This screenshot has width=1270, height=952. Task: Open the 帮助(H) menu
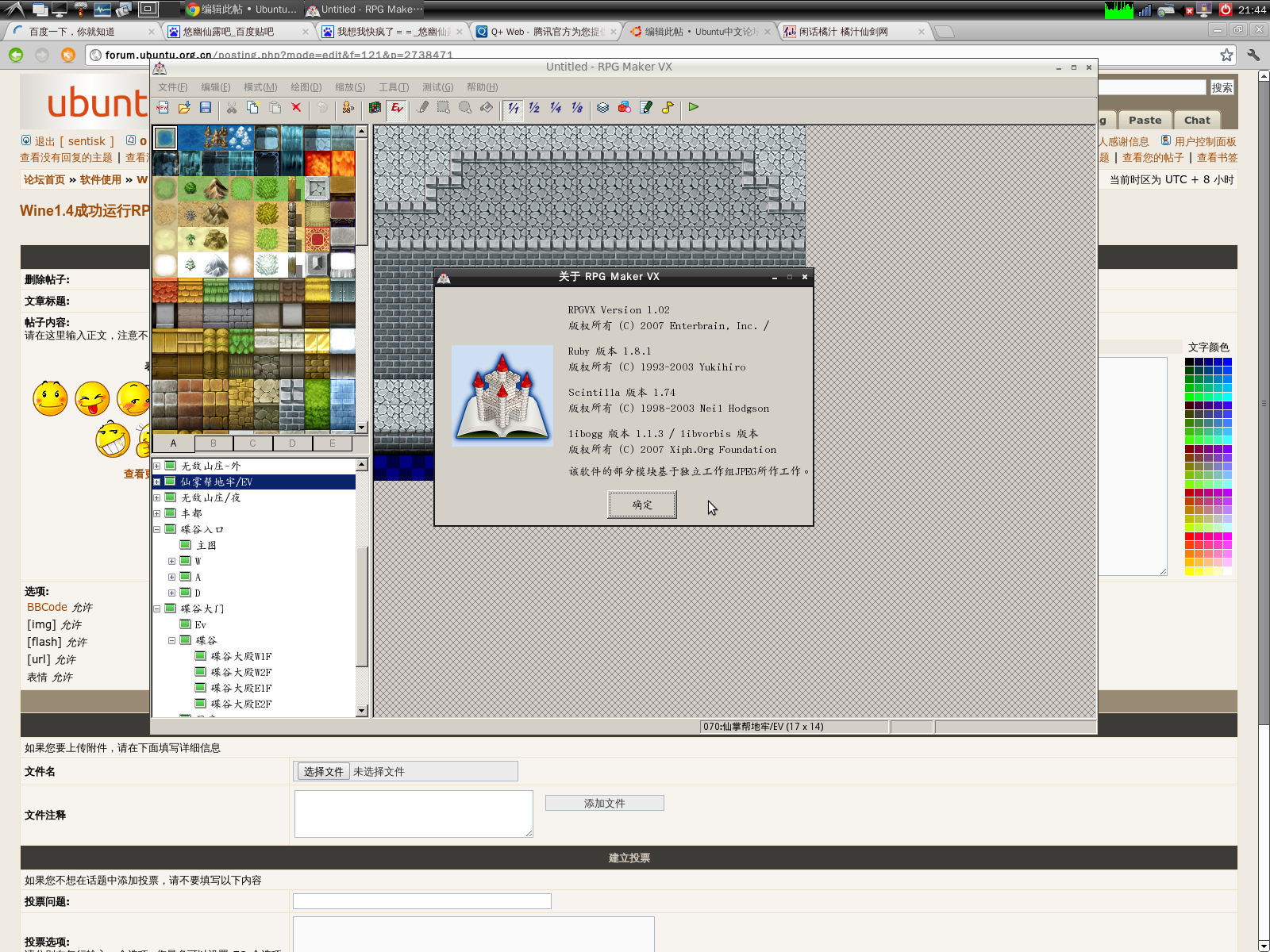coord(483,87)
